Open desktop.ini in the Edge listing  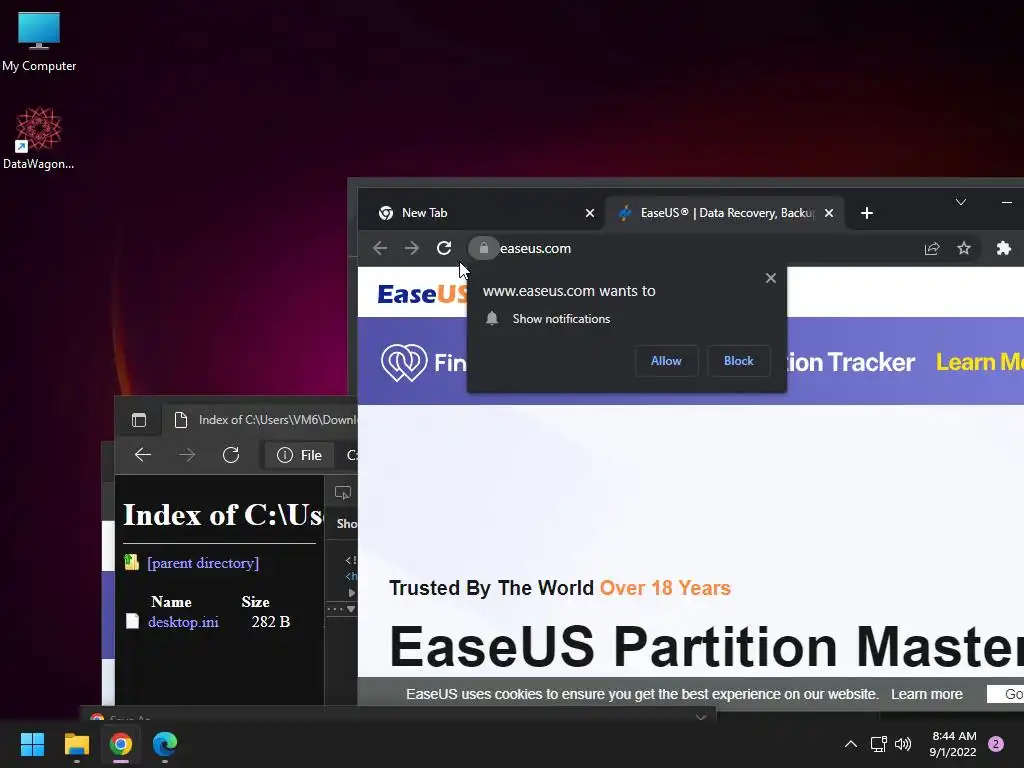click(x=184, y=622)
